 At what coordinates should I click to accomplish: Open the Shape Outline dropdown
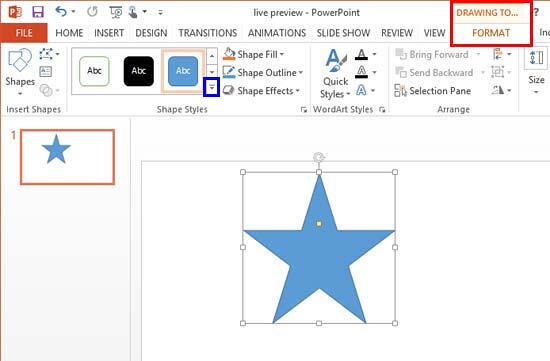[x=263, y=73]
